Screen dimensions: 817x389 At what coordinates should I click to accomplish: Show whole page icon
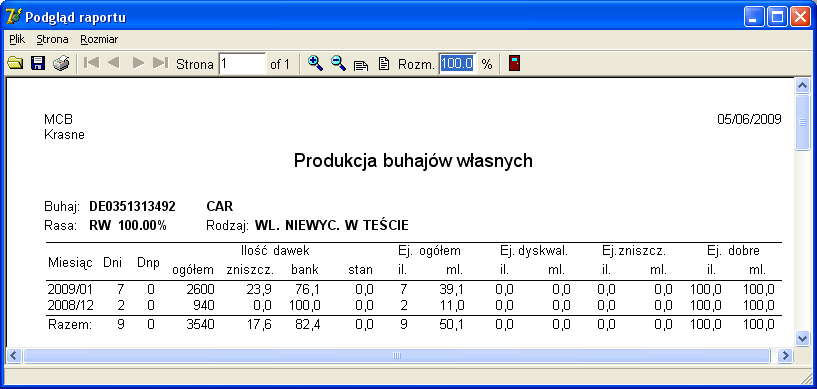point(384,64)
